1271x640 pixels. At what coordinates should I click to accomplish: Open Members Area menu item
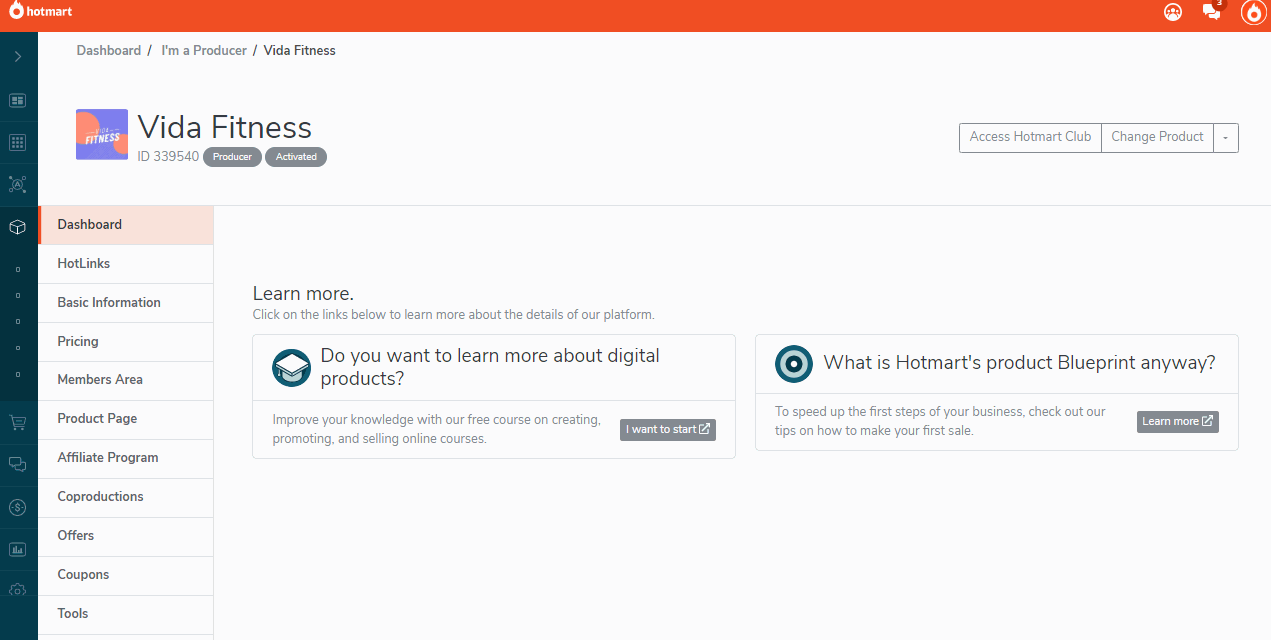(126, 380)
